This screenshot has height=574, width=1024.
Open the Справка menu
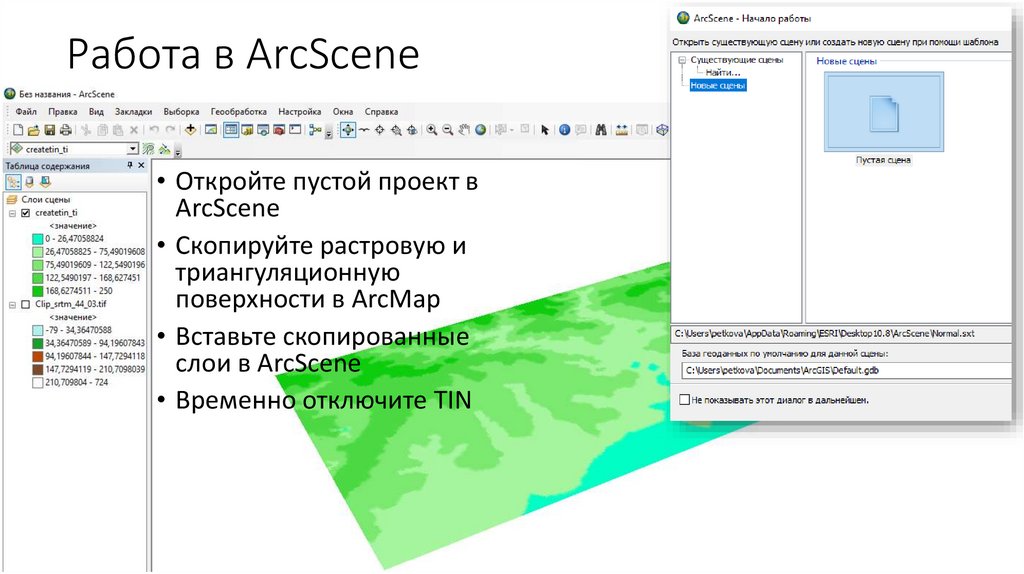click(381, 112)
